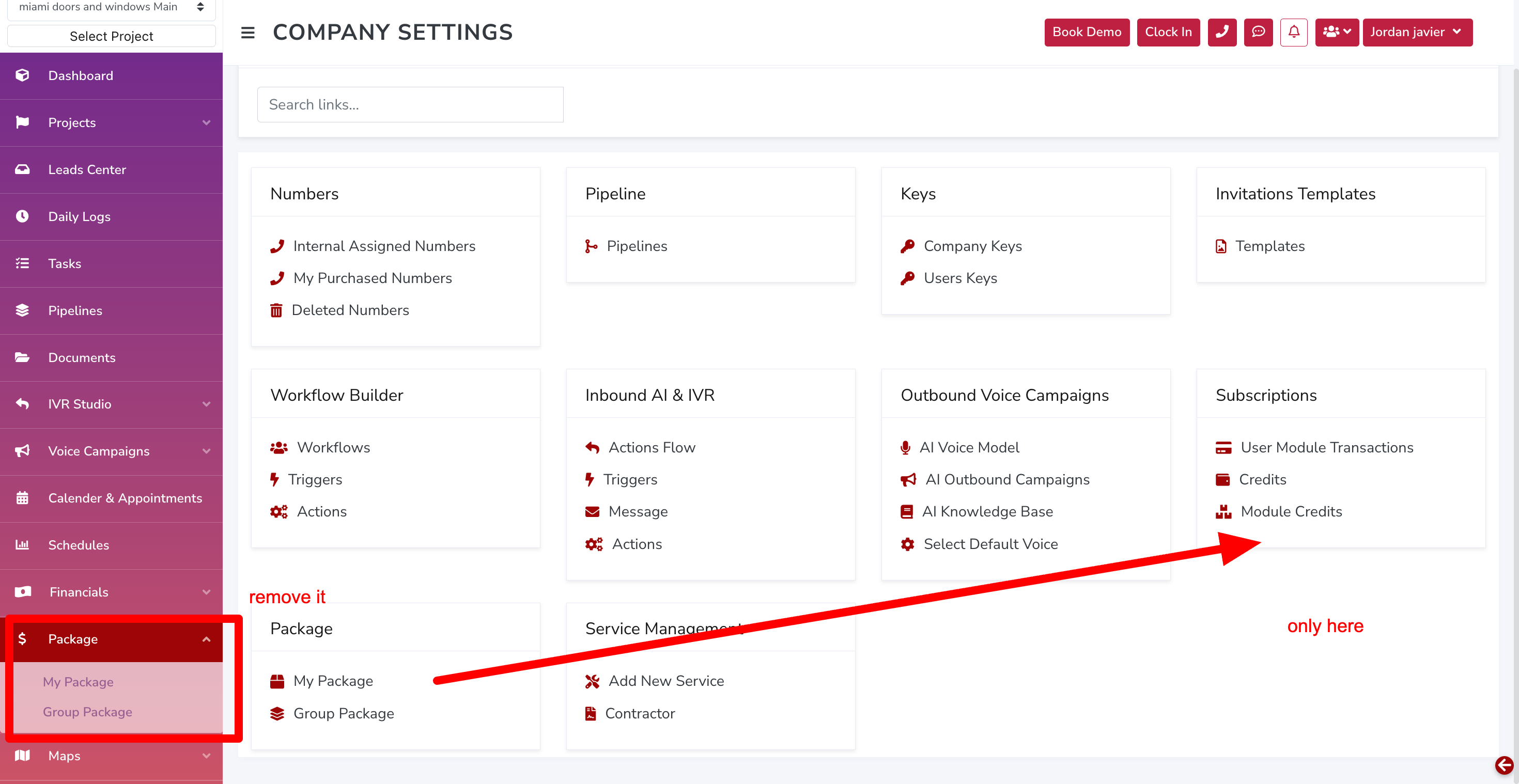Open Leads Center in the sidebar
1519x784 pixels.
pos(87,170)
